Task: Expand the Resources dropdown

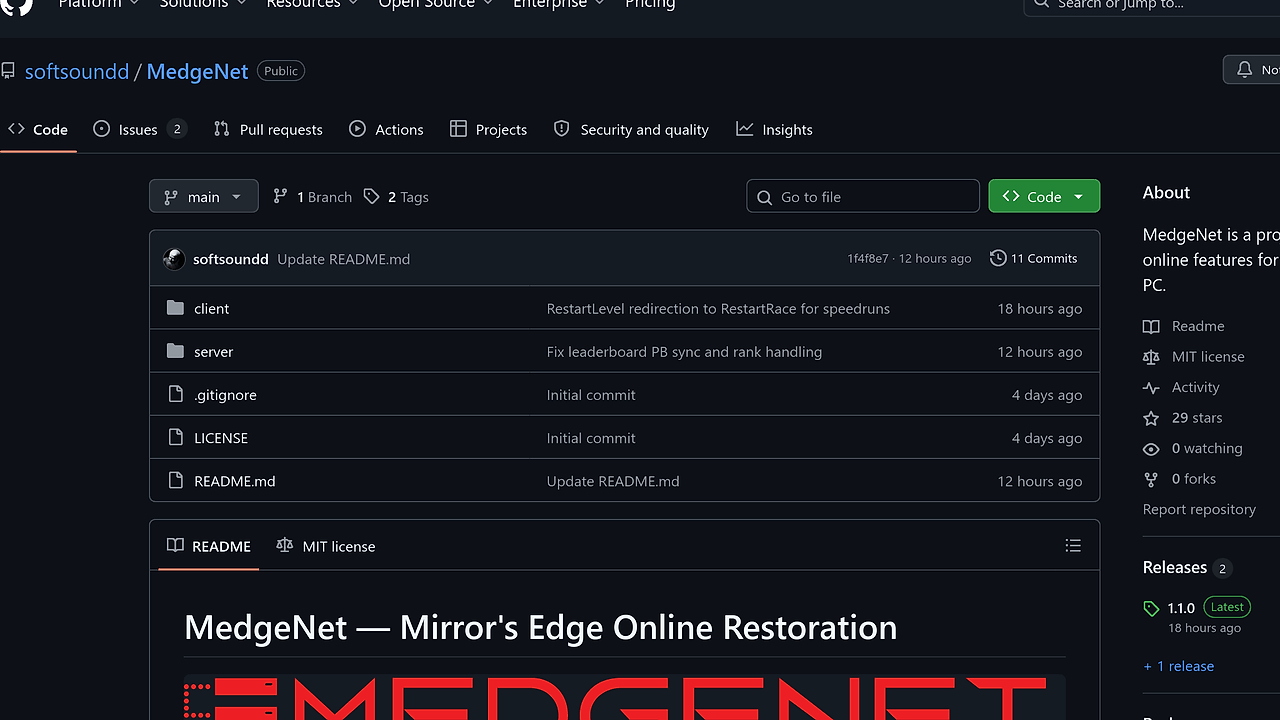Action: point(312,4)
